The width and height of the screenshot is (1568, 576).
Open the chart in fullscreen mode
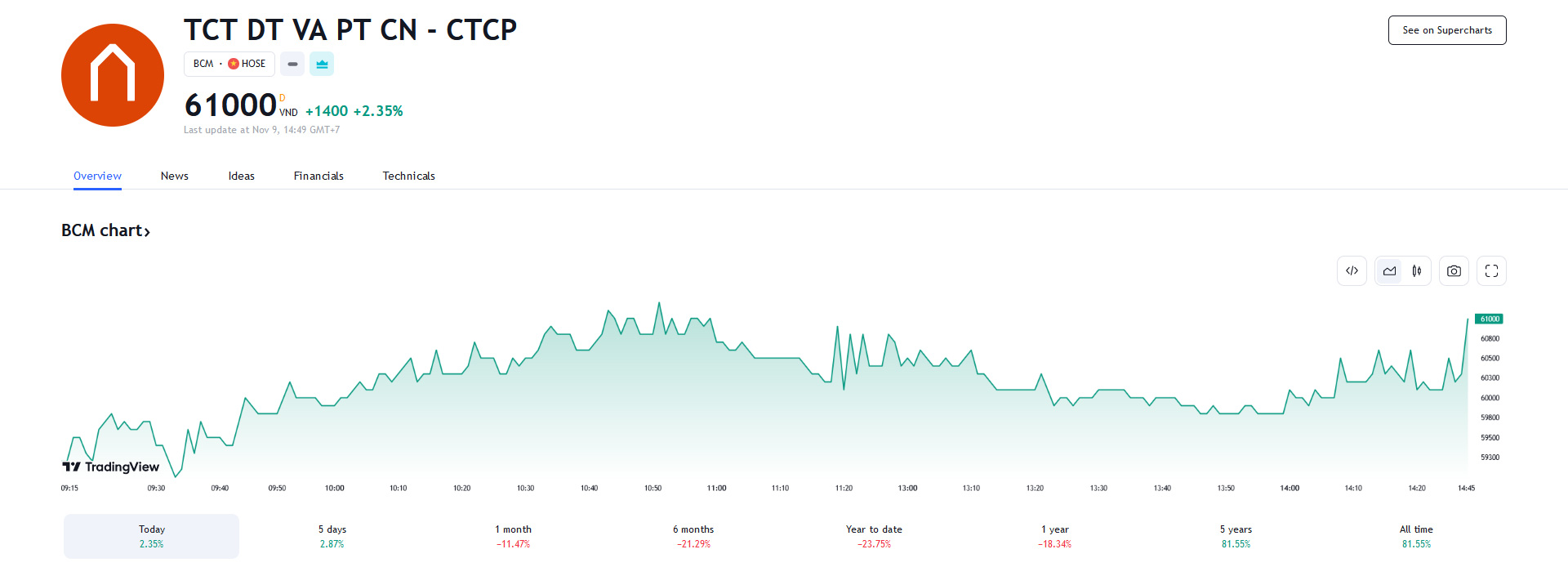(1491, 271)
